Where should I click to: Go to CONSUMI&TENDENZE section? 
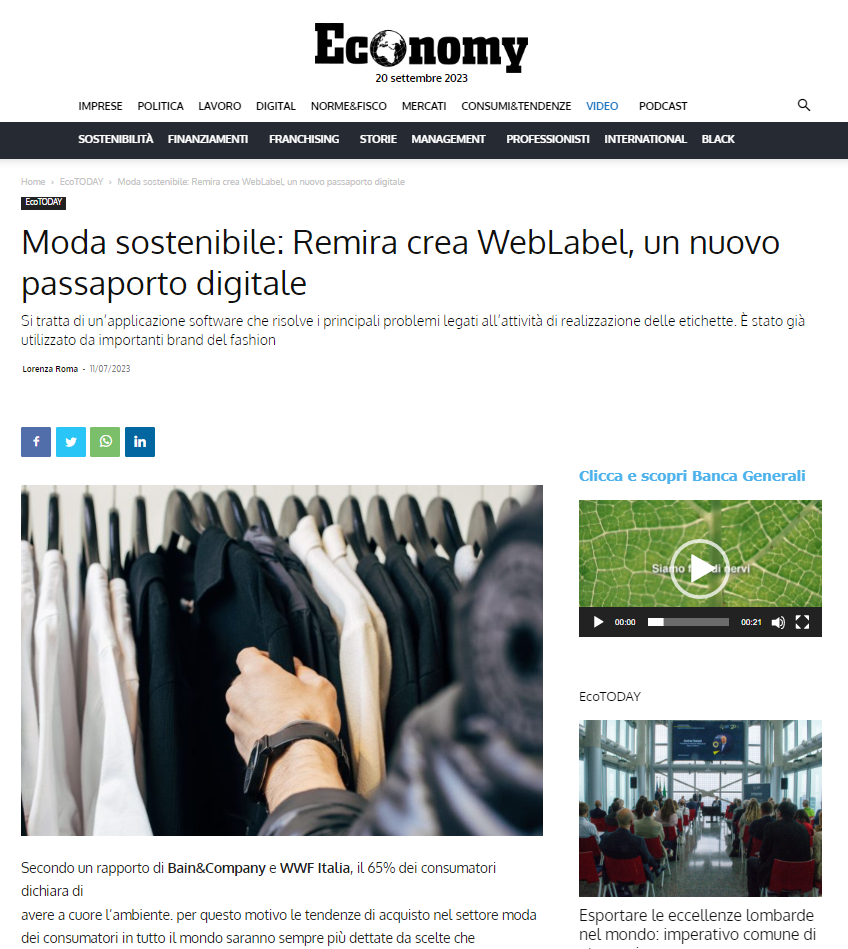pos(516,106)
